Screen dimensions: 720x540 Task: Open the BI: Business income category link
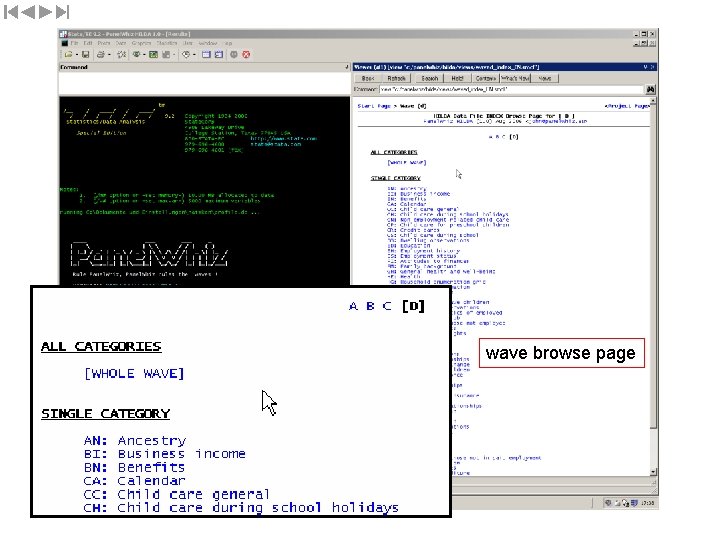tap(419, 194)
